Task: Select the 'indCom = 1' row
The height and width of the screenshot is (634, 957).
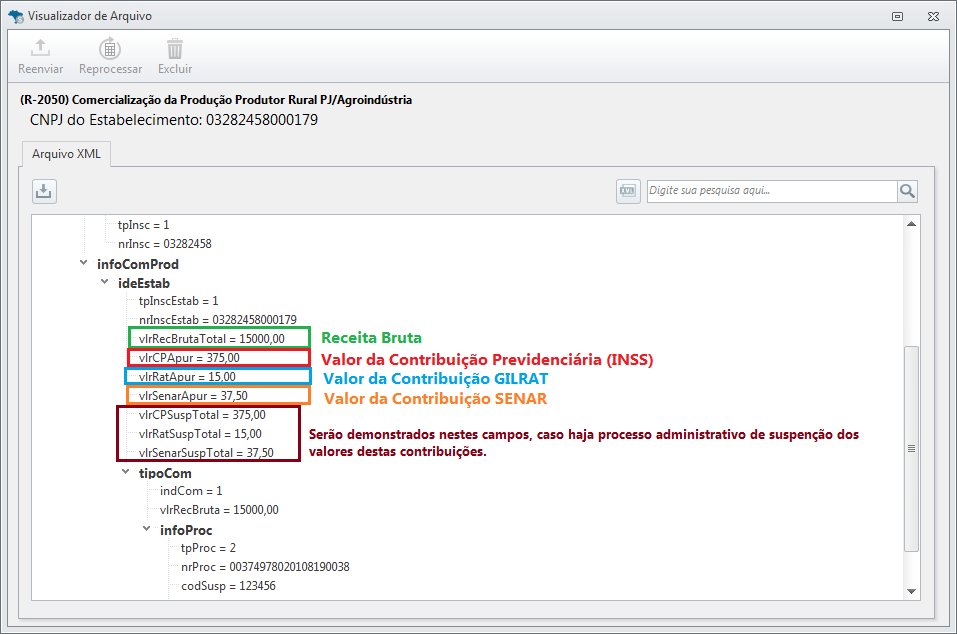Action: tap(191, 491)
